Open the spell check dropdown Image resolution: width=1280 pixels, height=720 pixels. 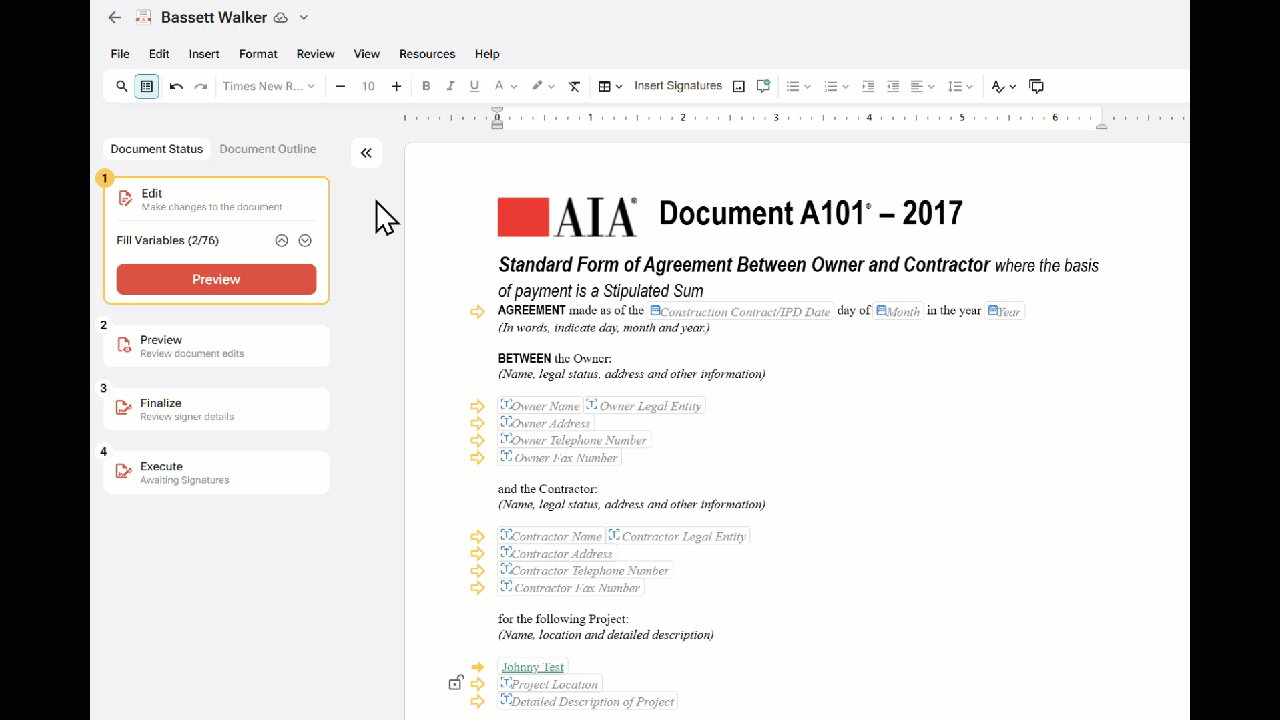[1003, 87]
